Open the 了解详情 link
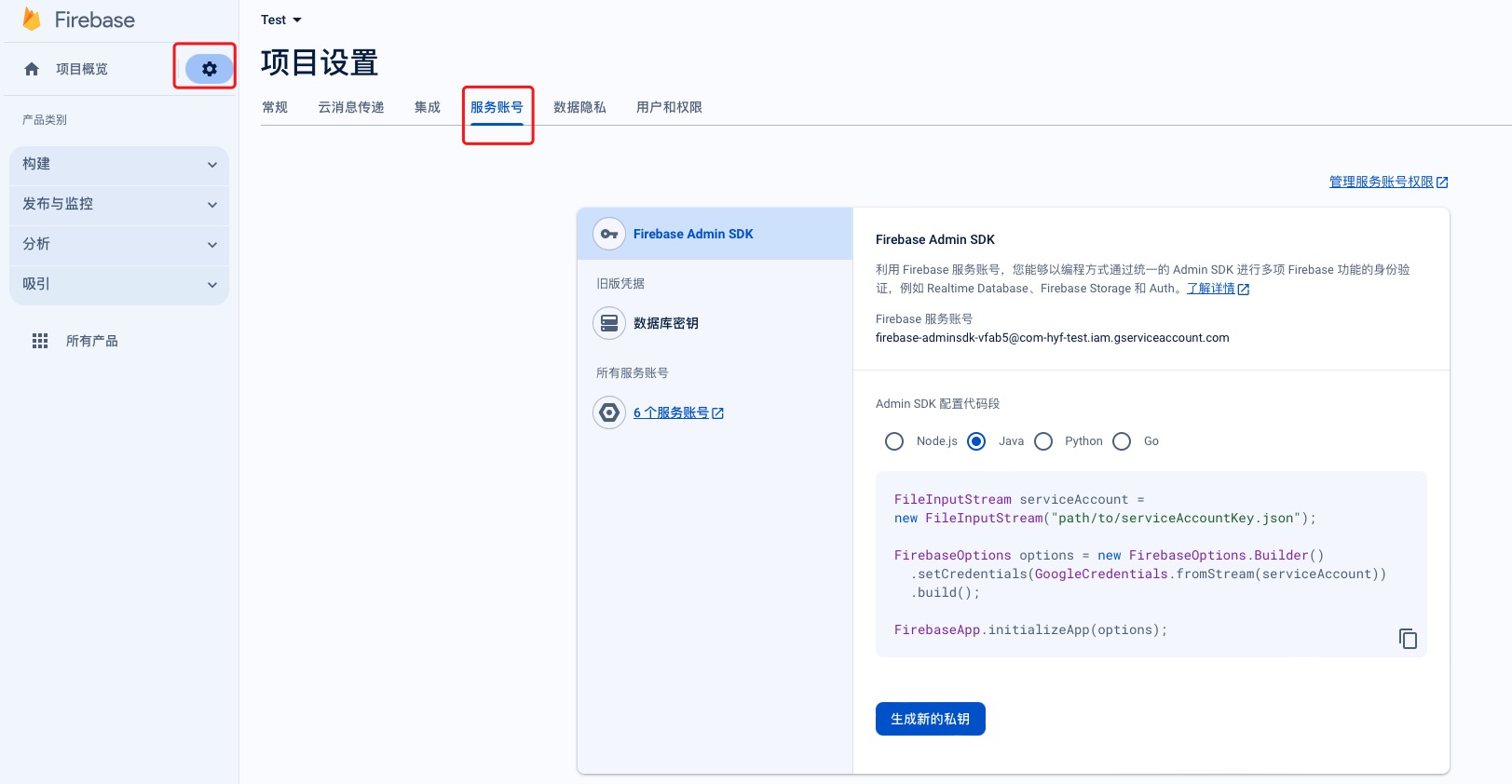Viewport: 1512px width, 784px height. (x=1210, y=289)
